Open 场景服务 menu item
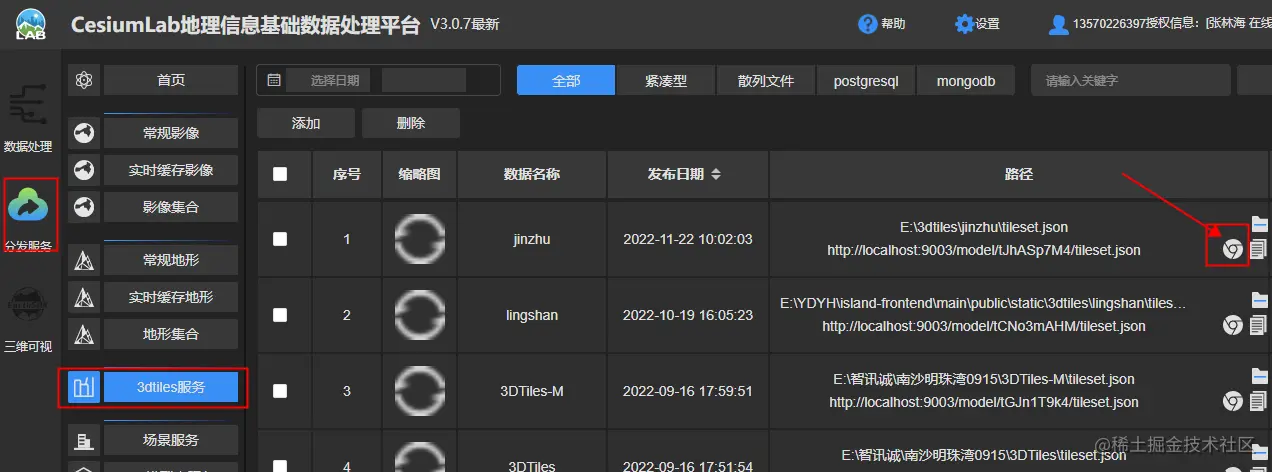 point(171,440)
